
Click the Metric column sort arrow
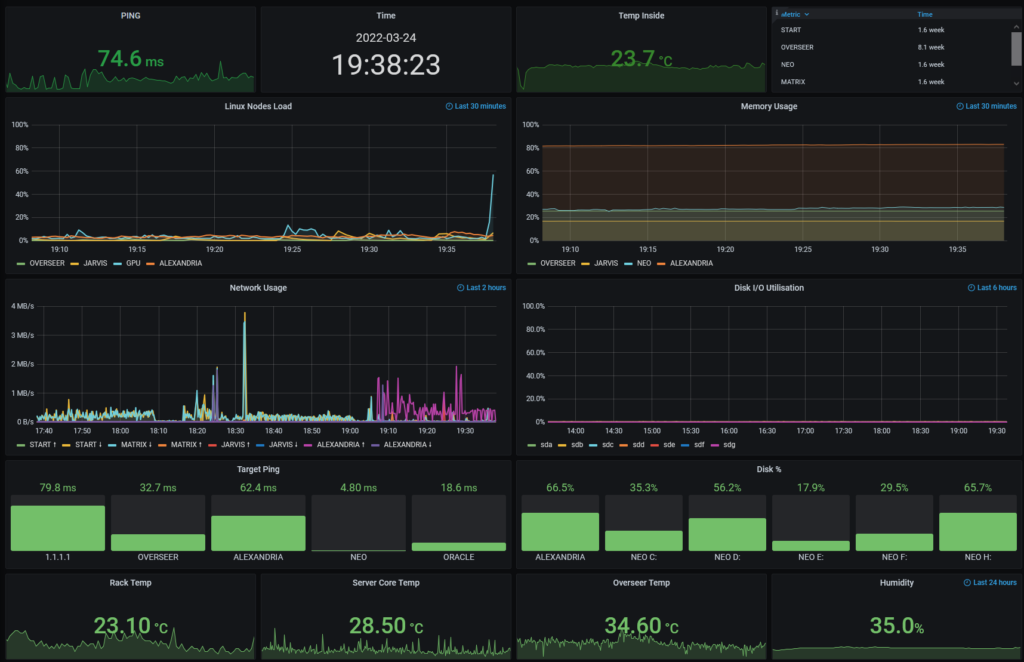coord(807,15)
